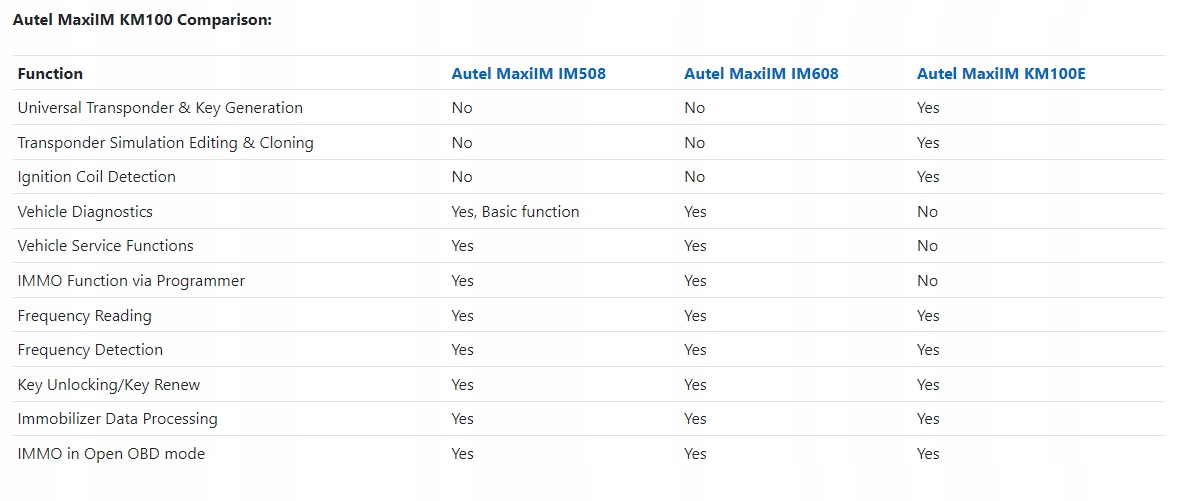
Task: Click KM100E's "No" in the Vehicle Diagnostics row
Action: click(x=927, y=212)
